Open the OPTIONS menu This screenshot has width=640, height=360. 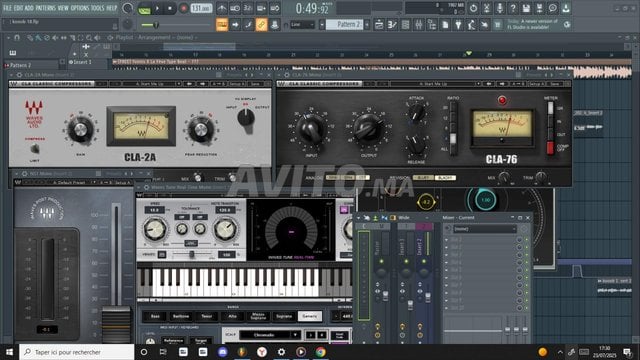coord(80,8)
